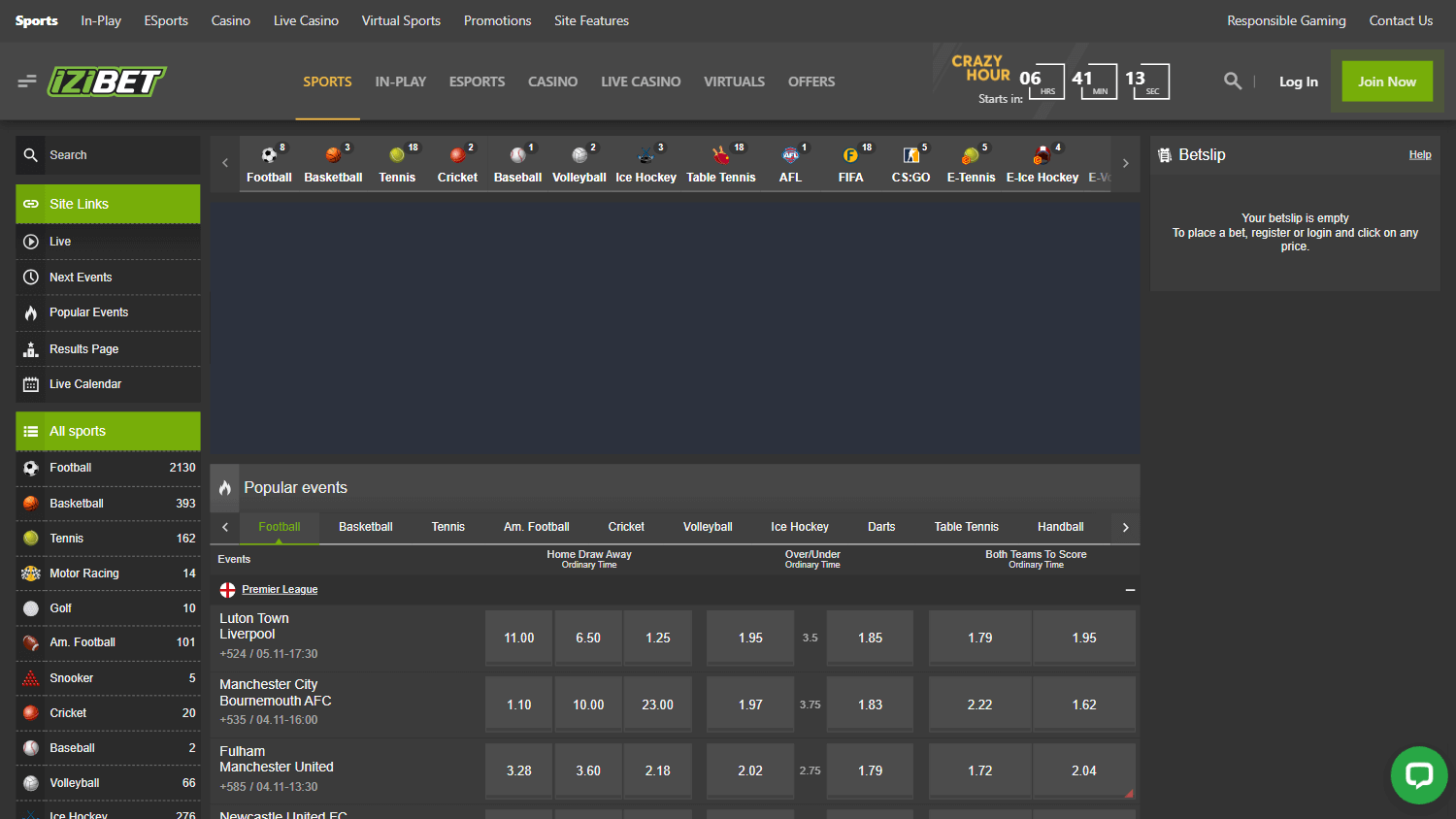1456x819 pixels.
Task: Open Am. Football in All sports list
Action: (x=108, y=643)
